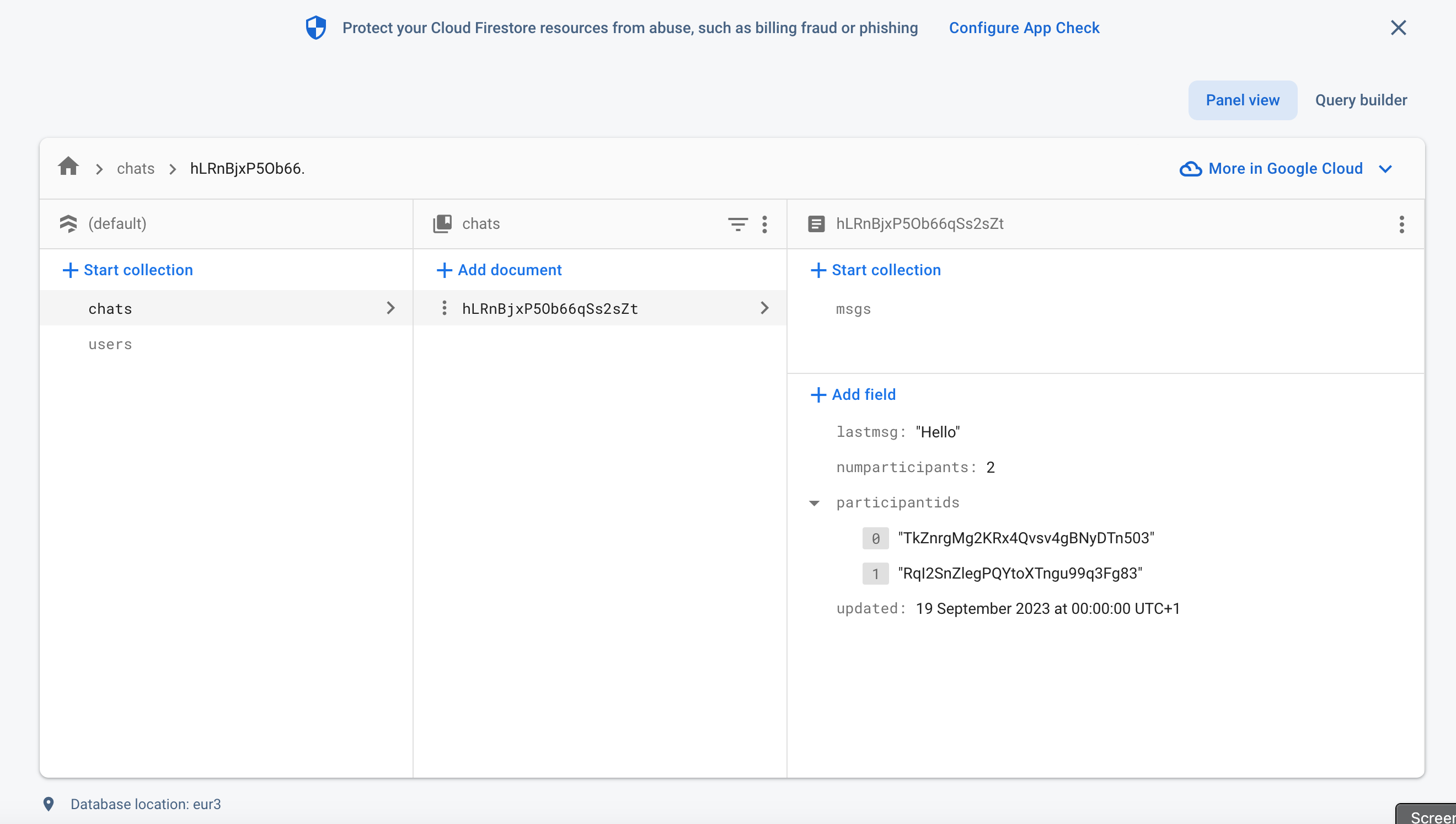Click array index 0 badge

[875, 538]
